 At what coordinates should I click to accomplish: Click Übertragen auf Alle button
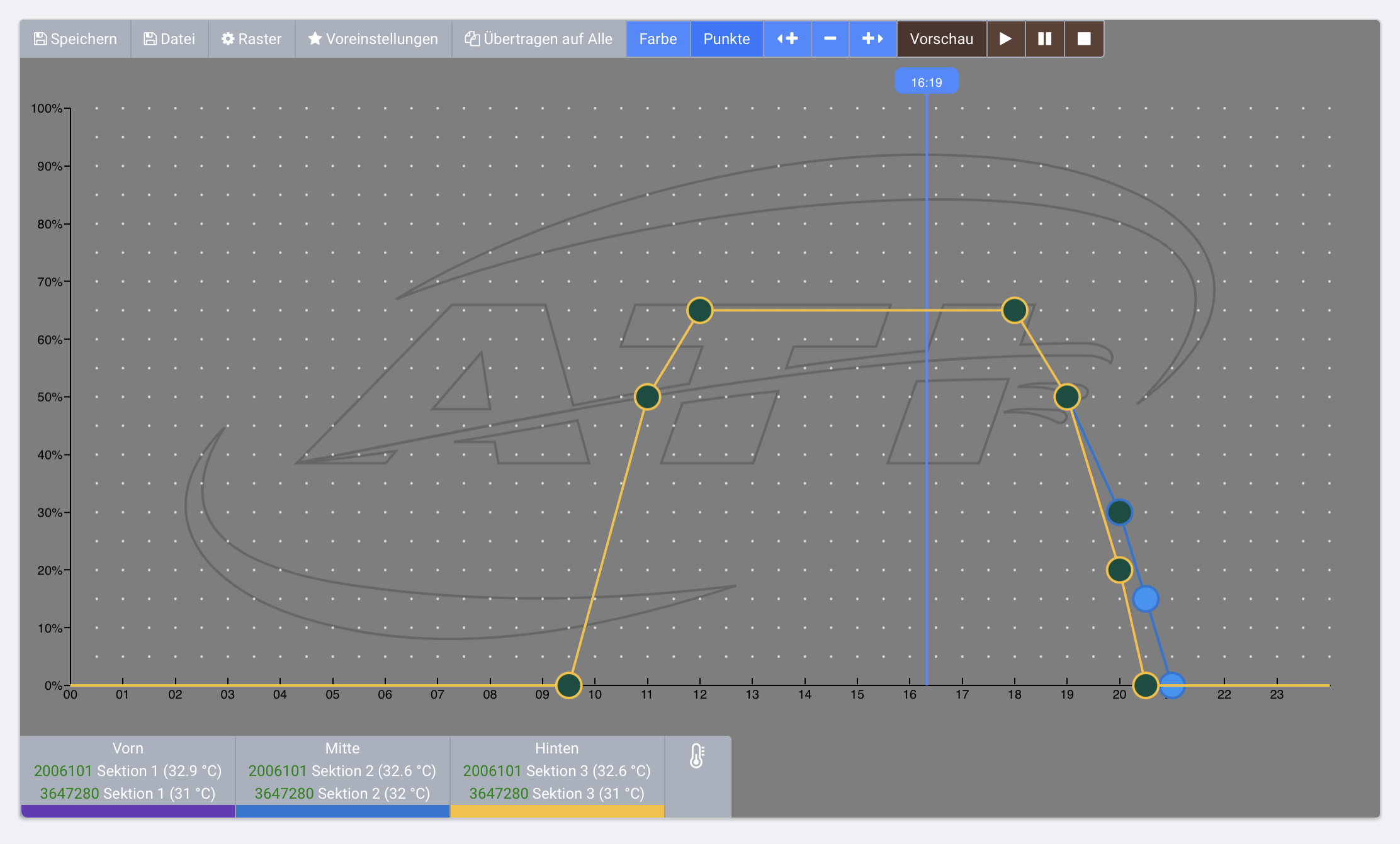pos(538,39)
